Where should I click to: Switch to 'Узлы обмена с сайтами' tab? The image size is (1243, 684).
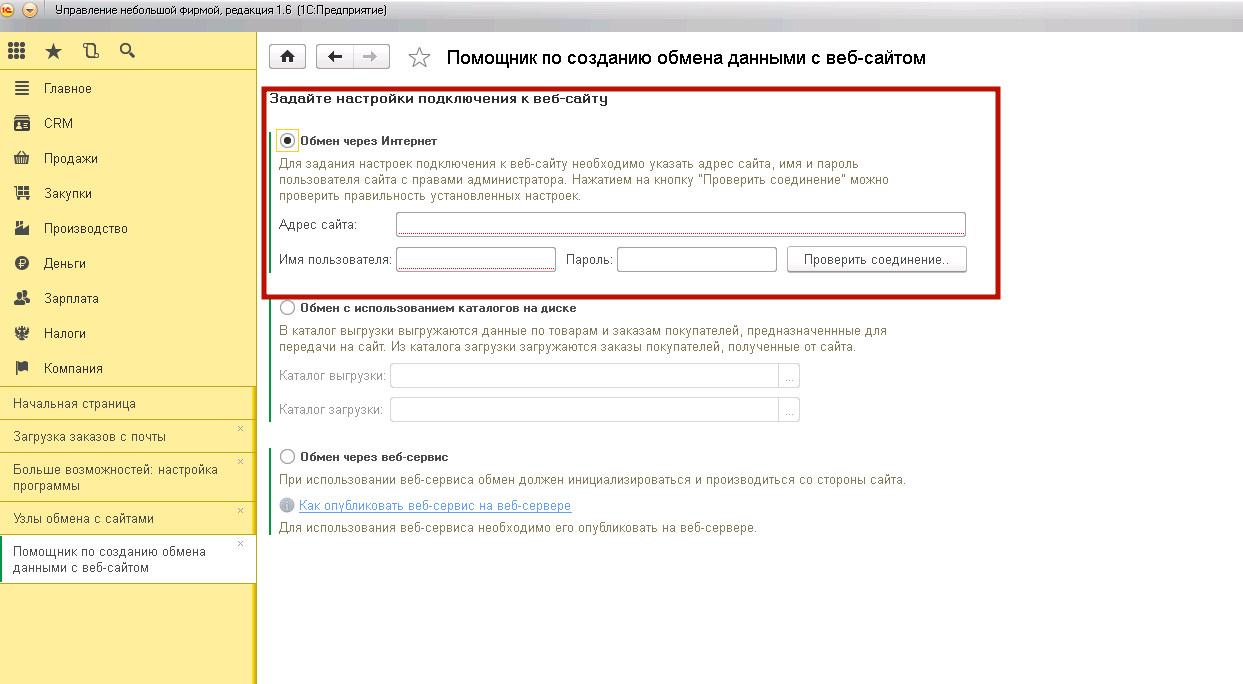click(83, 519)
